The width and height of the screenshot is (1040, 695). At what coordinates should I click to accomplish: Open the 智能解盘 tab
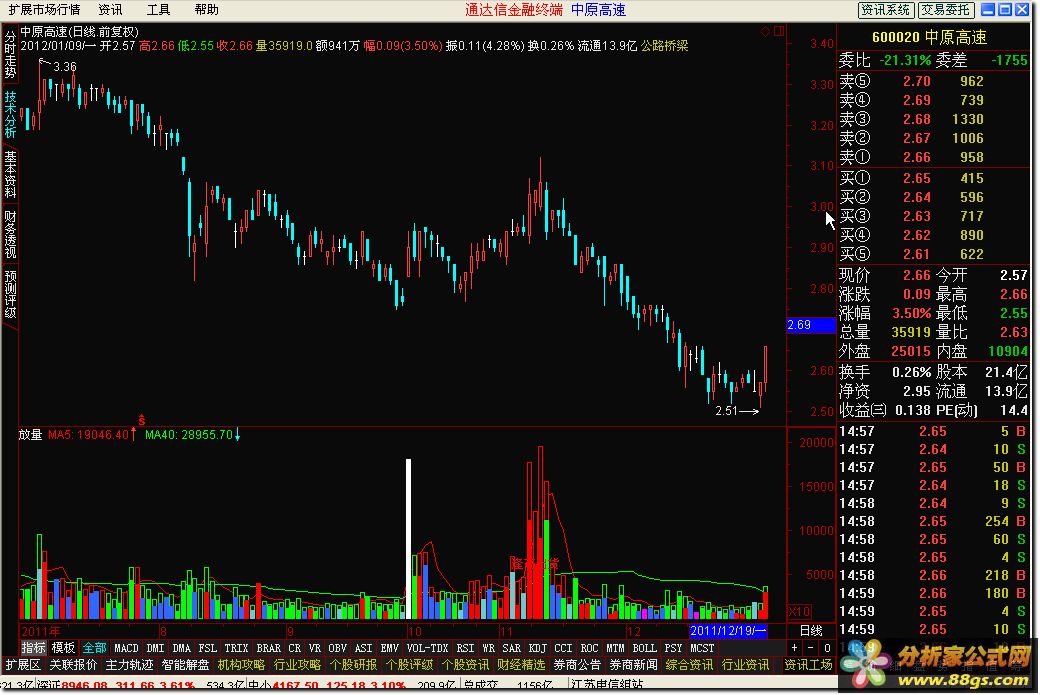pyautogui.click(x=185, y=664)
